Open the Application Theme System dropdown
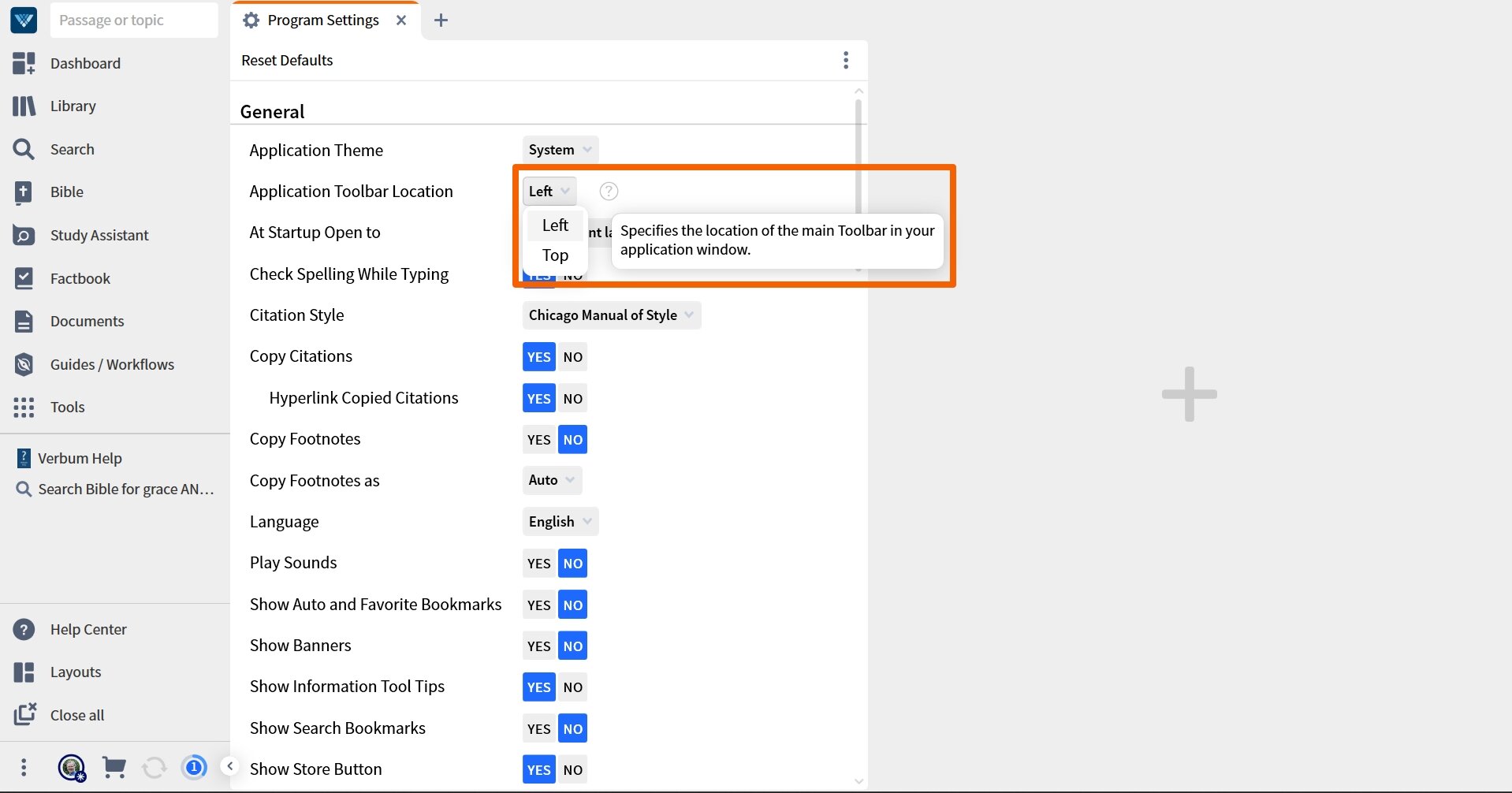Image resolution: width=1512 pixels, height=793 pixels. (x=560, y=150)
